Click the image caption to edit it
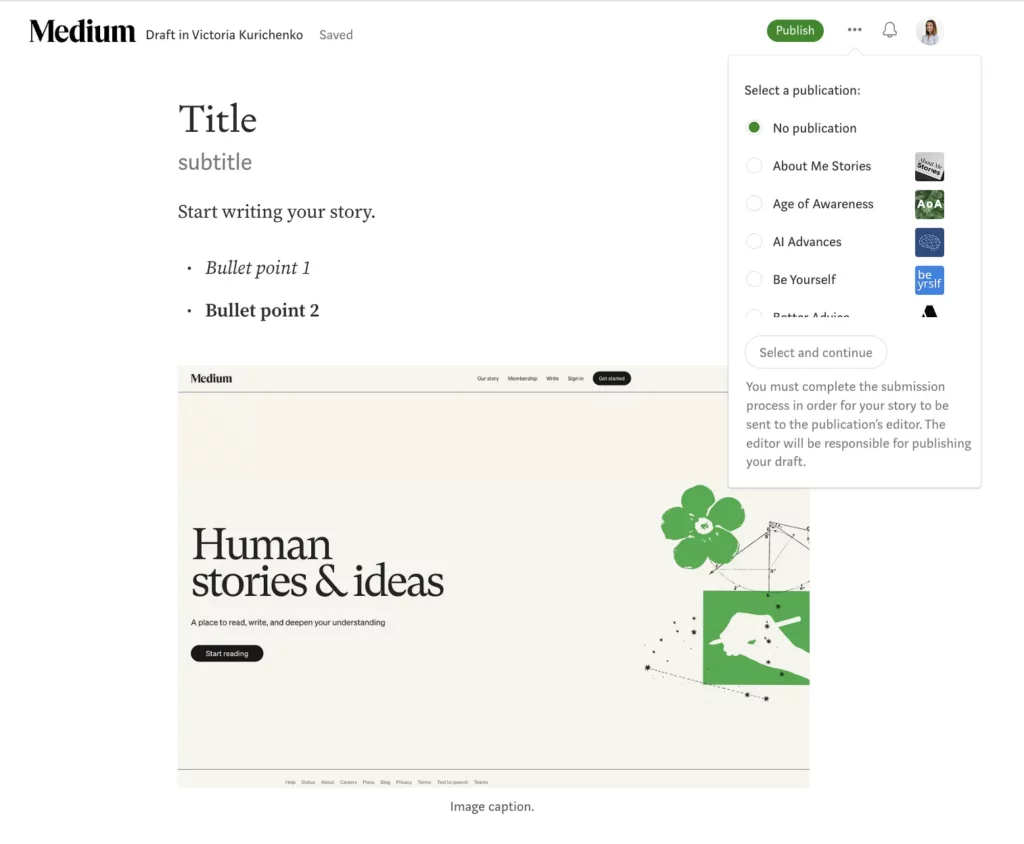The width and height of the screenshot is (1024, 844). point(491,806)
